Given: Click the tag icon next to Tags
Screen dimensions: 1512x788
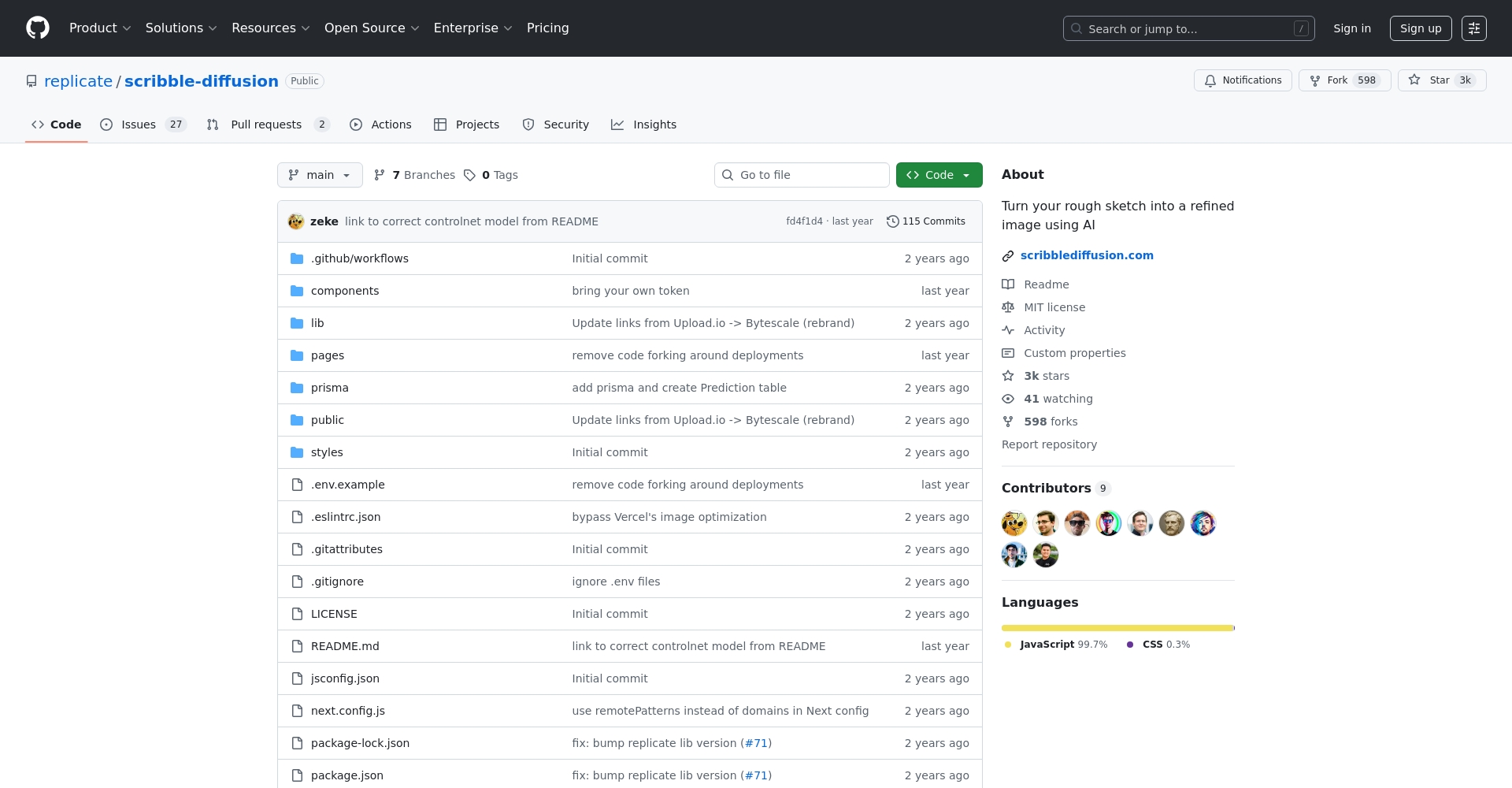Looking at the screenshot, I should point(469,175).
